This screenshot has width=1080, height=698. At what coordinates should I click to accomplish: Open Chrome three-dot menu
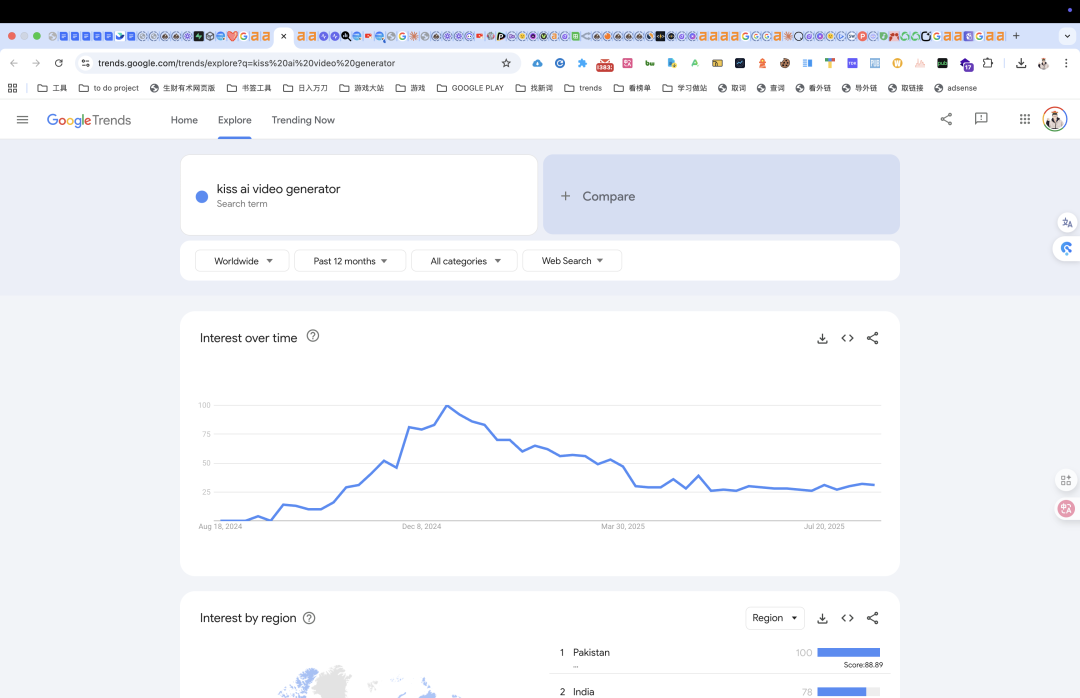pos(1066,63)
